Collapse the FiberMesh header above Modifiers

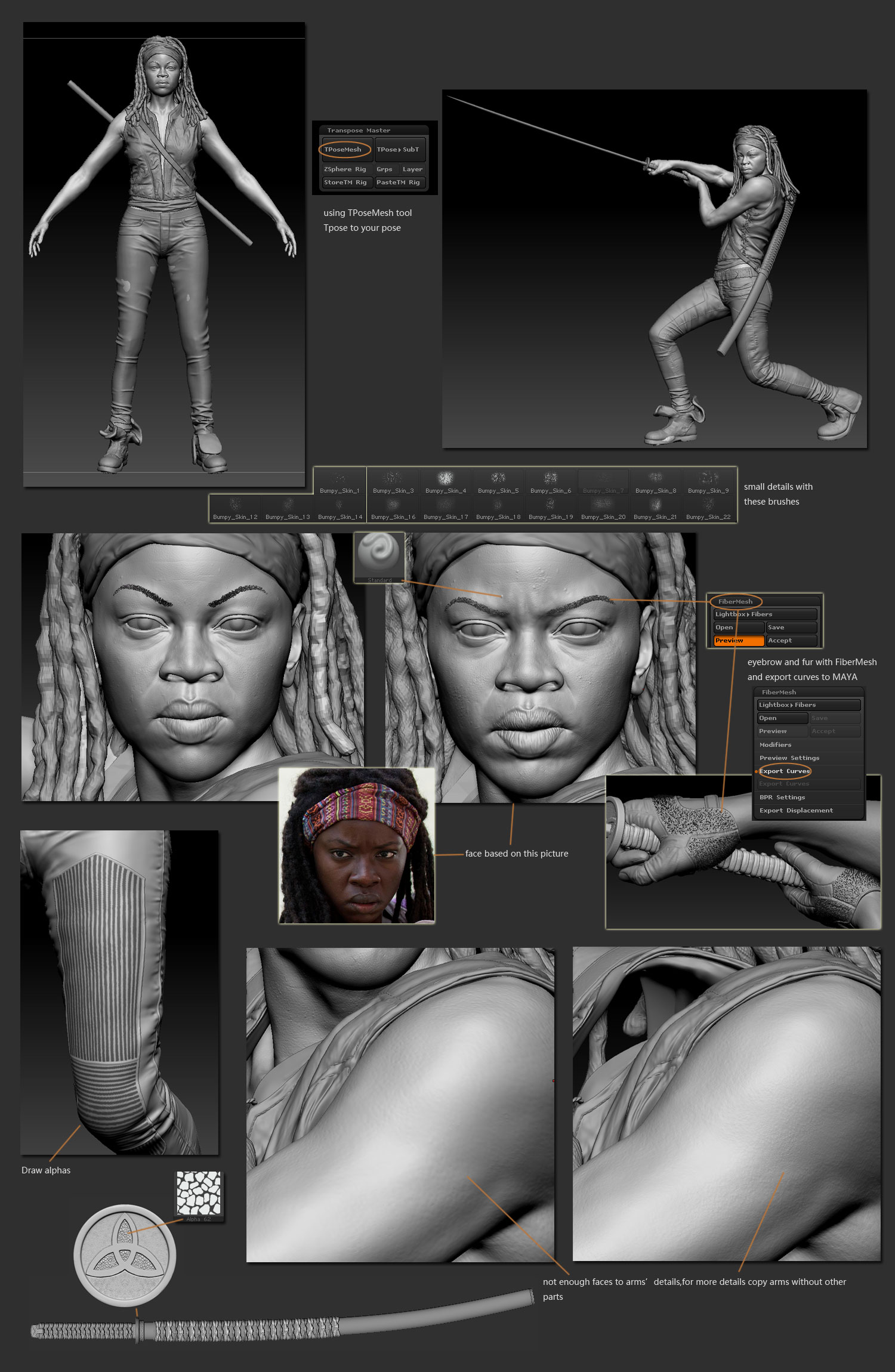click(x=808, y=692)
